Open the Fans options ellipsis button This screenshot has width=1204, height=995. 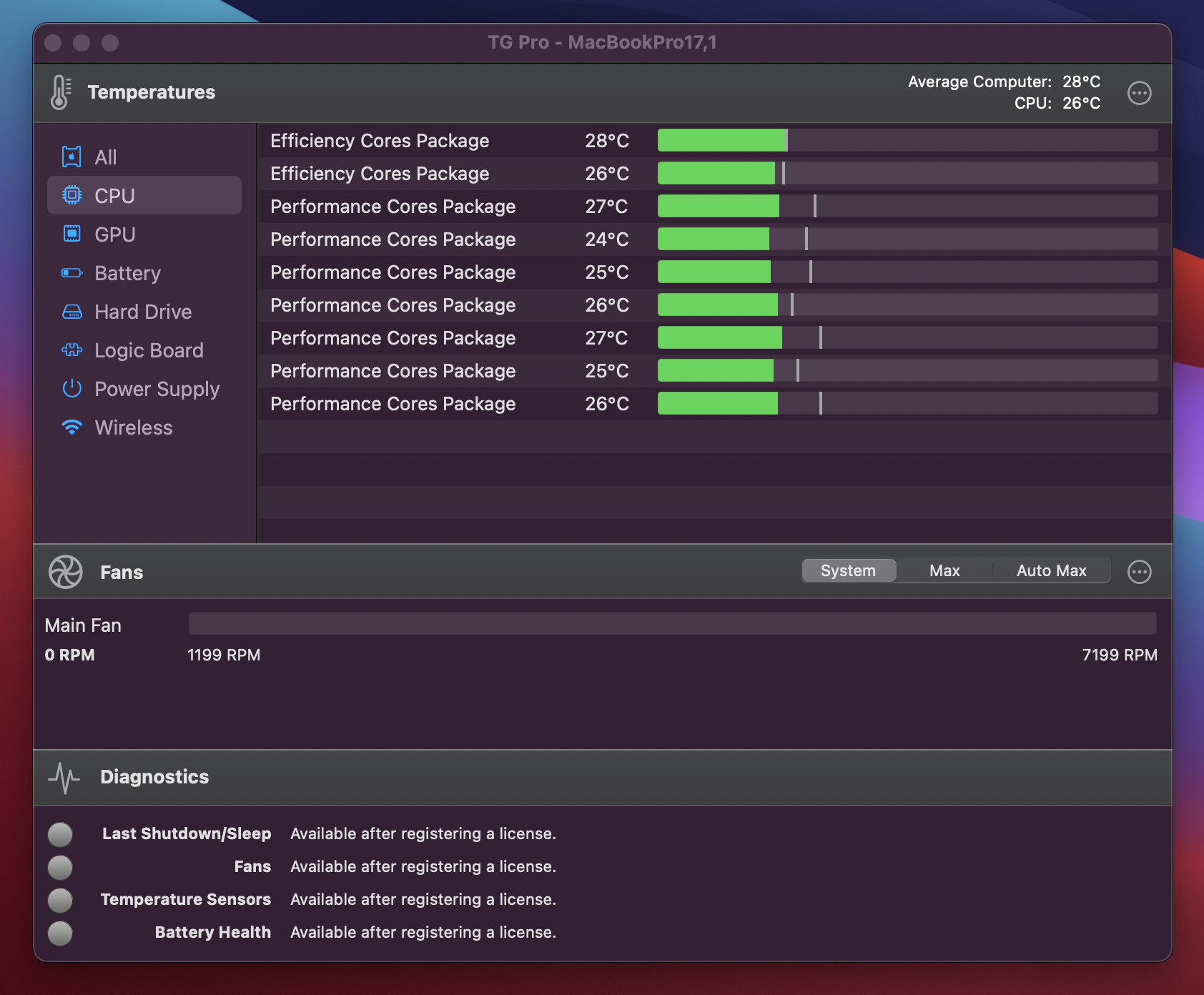(x=1139, y=572)
